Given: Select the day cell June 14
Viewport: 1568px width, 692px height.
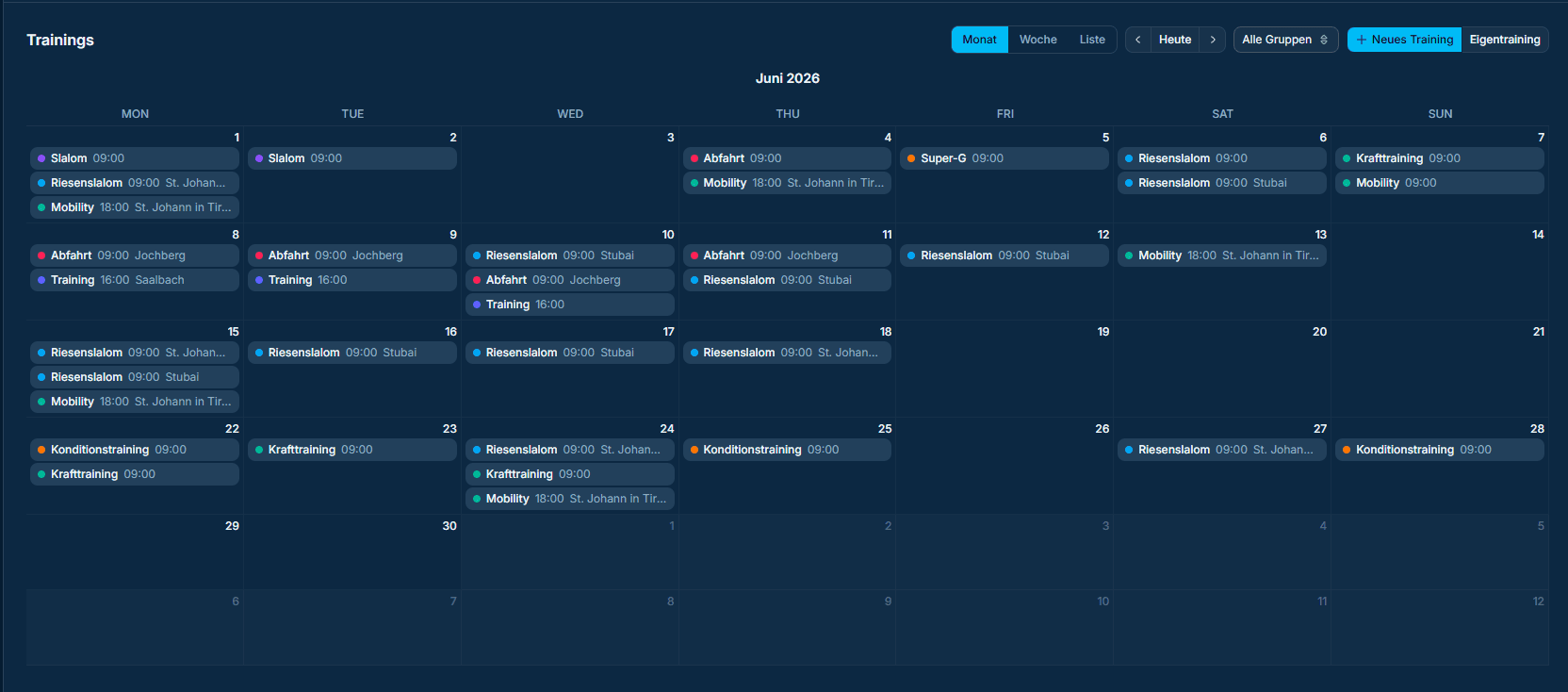Looking at the screenshot, I should coord(1440,272).
